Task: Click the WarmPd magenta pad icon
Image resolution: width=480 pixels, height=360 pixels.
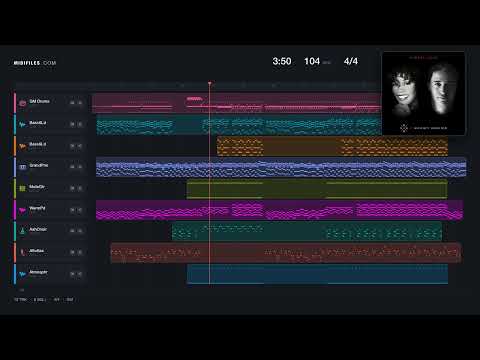Action: coord(22,210)
